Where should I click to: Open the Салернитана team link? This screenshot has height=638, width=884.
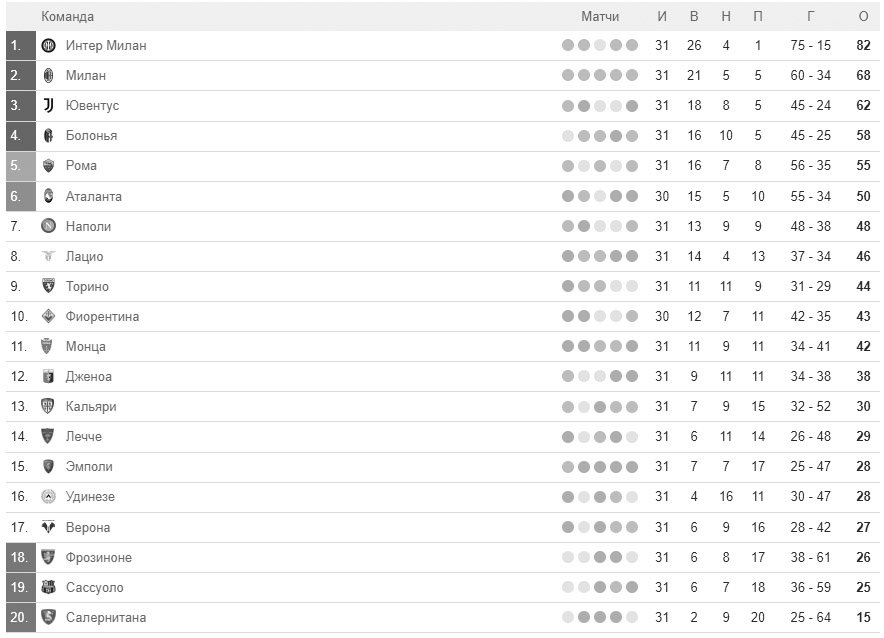click(106, 617)
